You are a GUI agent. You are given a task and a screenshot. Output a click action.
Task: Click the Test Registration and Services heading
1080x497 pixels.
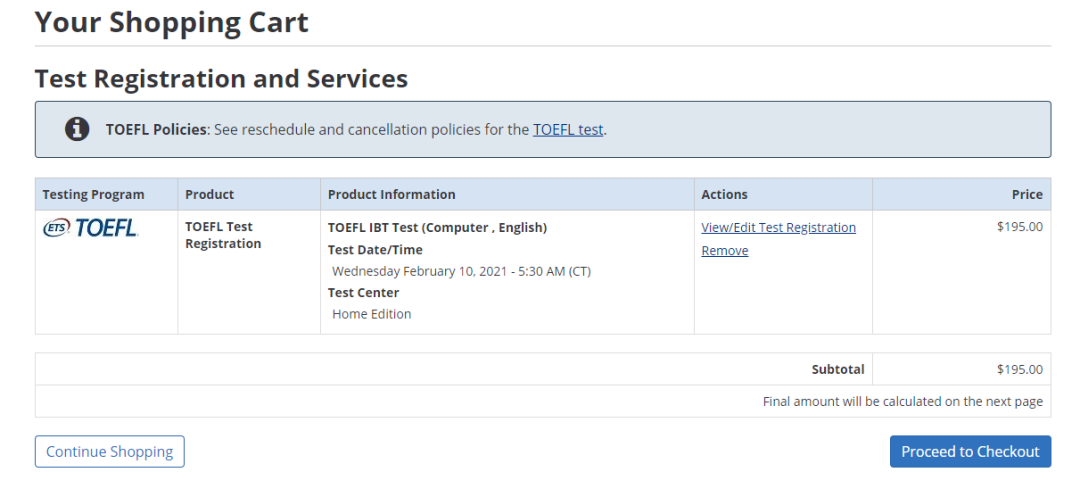(221, 78)
